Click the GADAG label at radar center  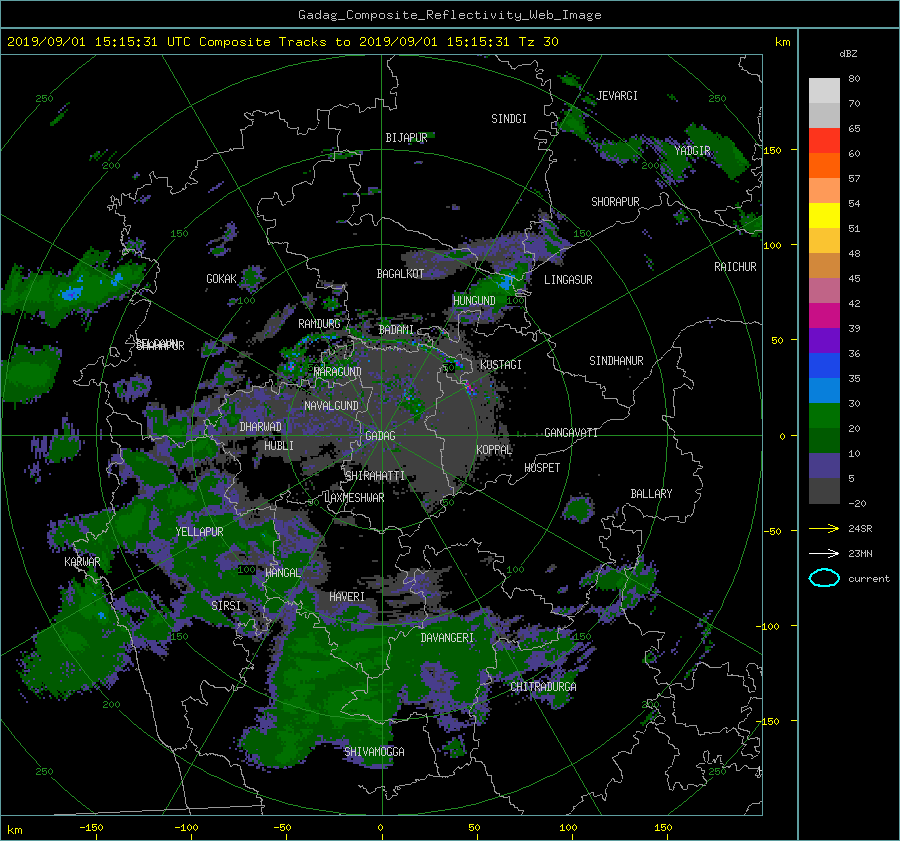(x=381, y=436)
